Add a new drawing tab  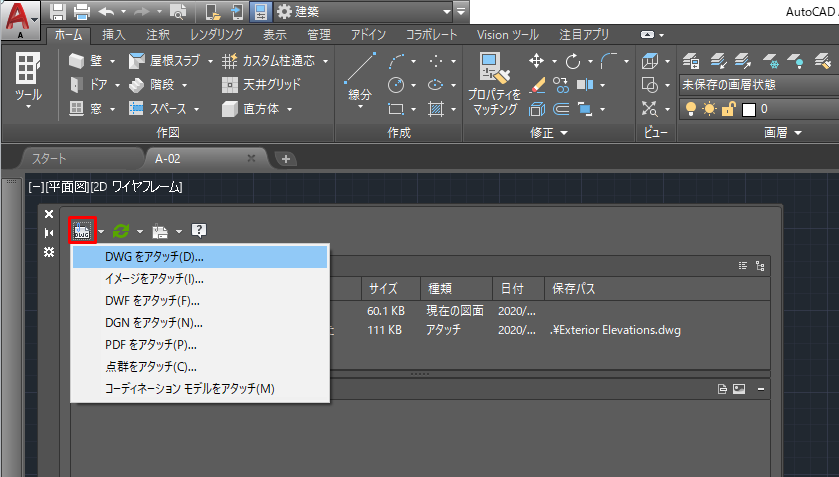click(x=286, y=159)
